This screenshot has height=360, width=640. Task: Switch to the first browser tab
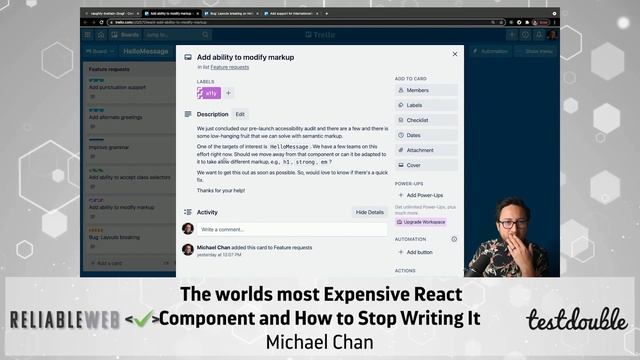[x=111, y=13]
